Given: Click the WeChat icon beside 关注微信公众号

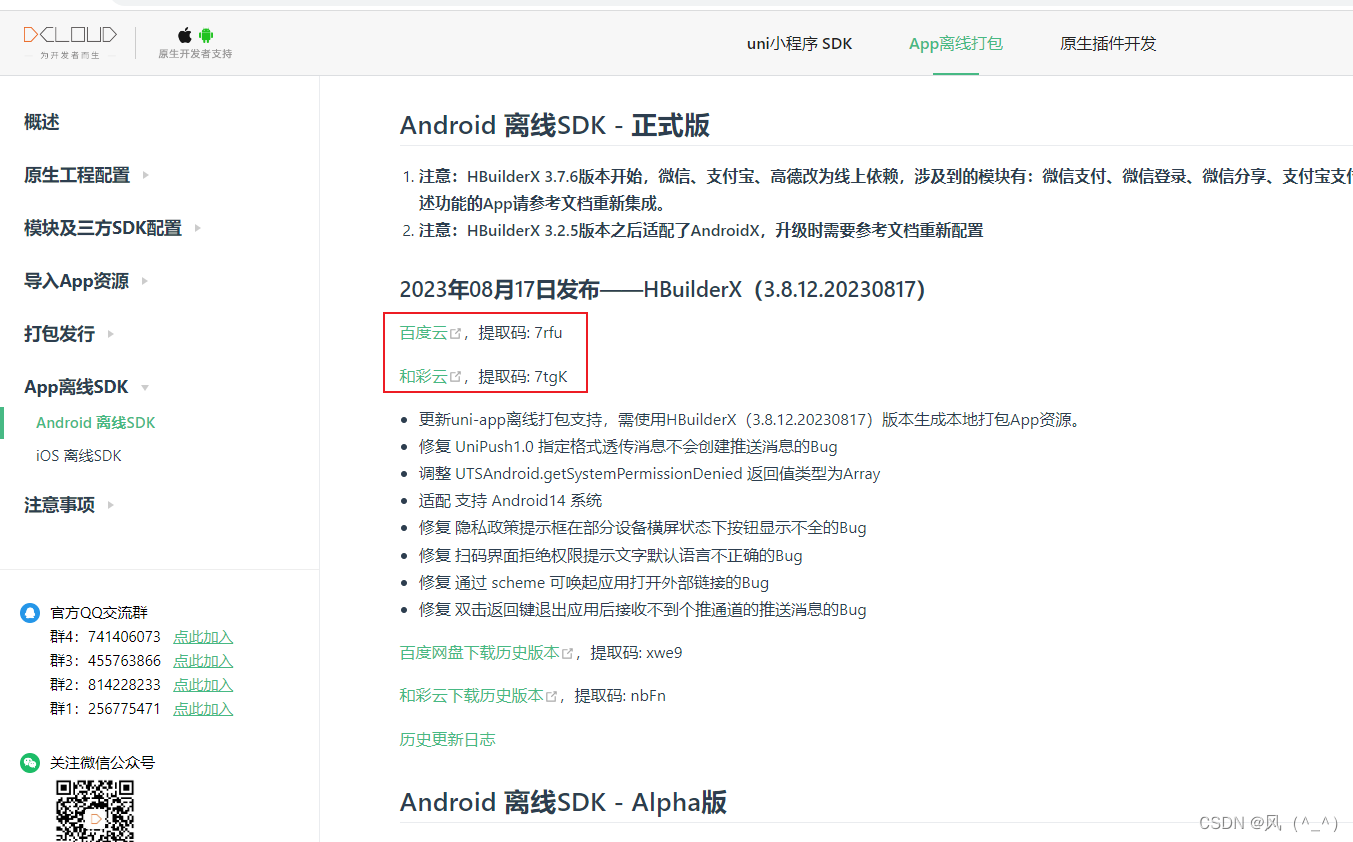Looking at the screenshot, I should coord(30,763).
